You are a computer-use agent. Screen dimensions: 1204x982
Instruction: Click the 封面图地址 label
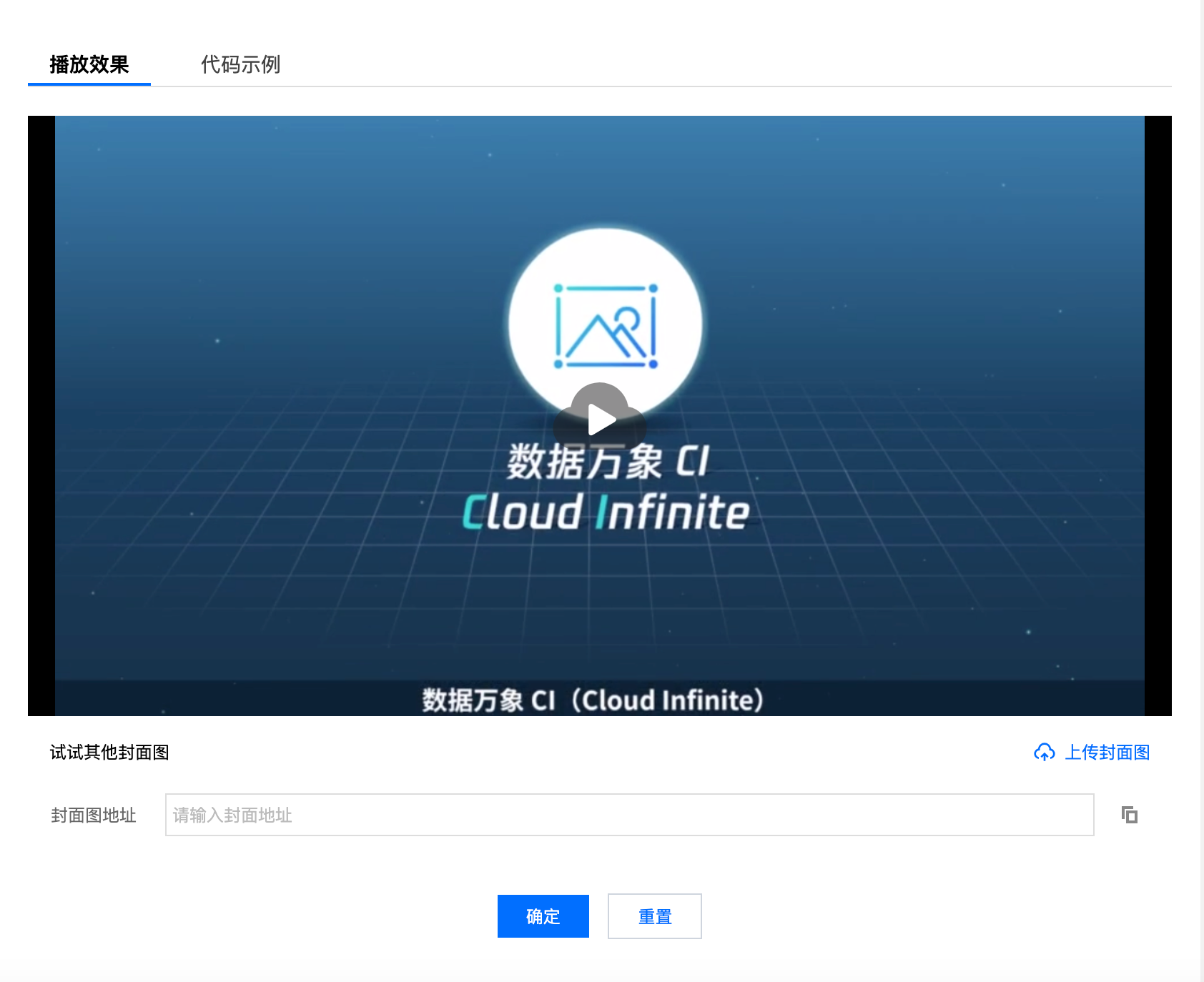pos(93,815)
